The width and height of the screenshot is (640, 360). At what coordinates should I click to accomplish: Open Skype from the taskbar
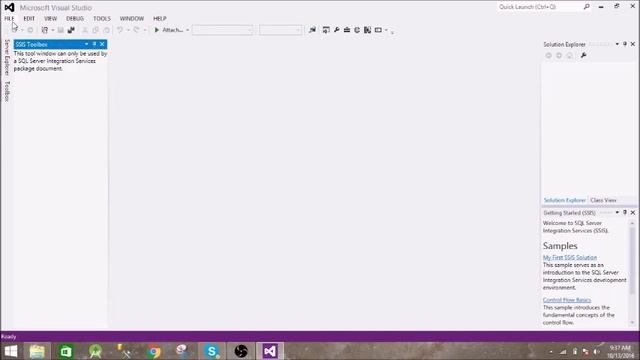tap(211, 351)
